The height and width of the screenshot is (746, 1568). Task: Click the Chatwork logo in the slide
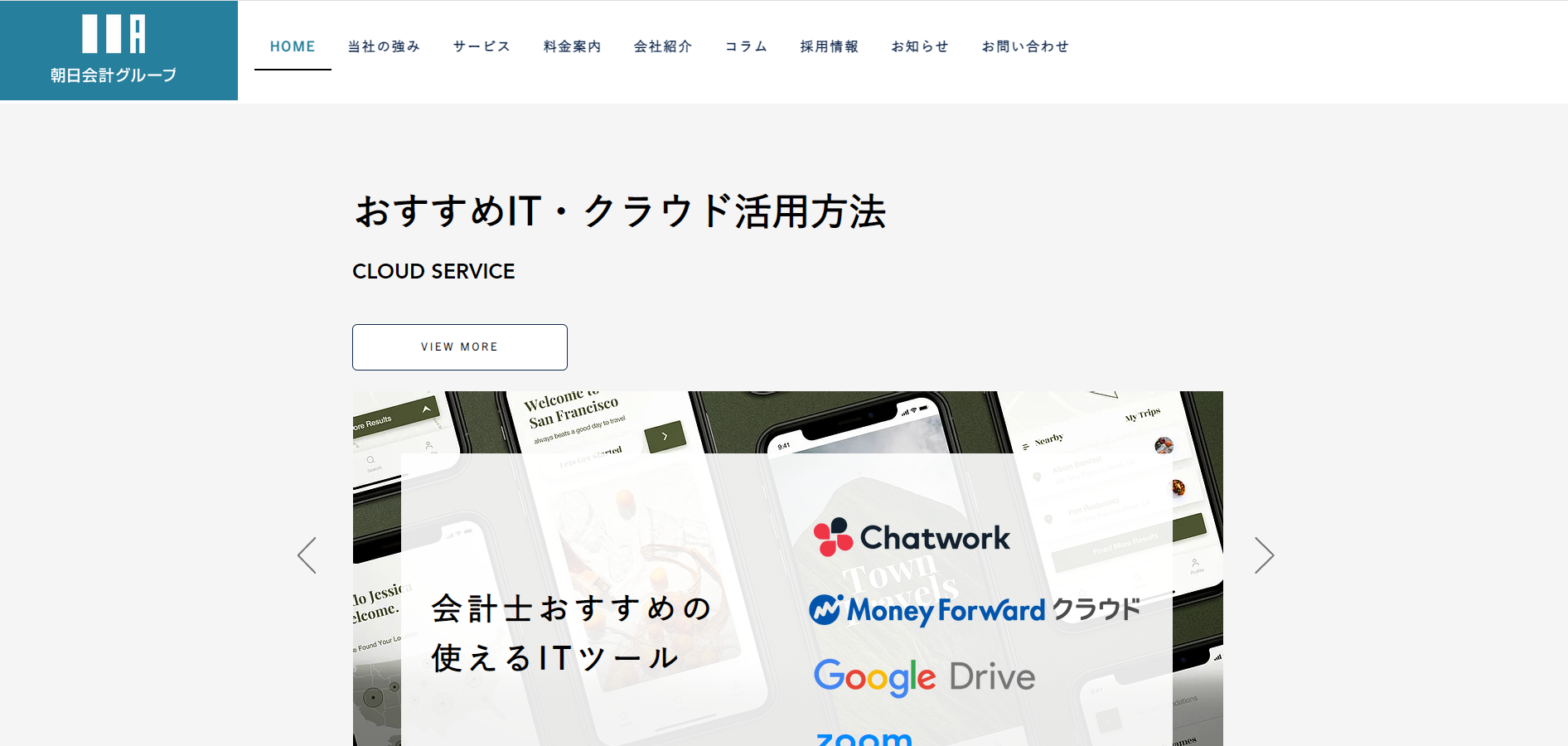(x=912, y=537)
